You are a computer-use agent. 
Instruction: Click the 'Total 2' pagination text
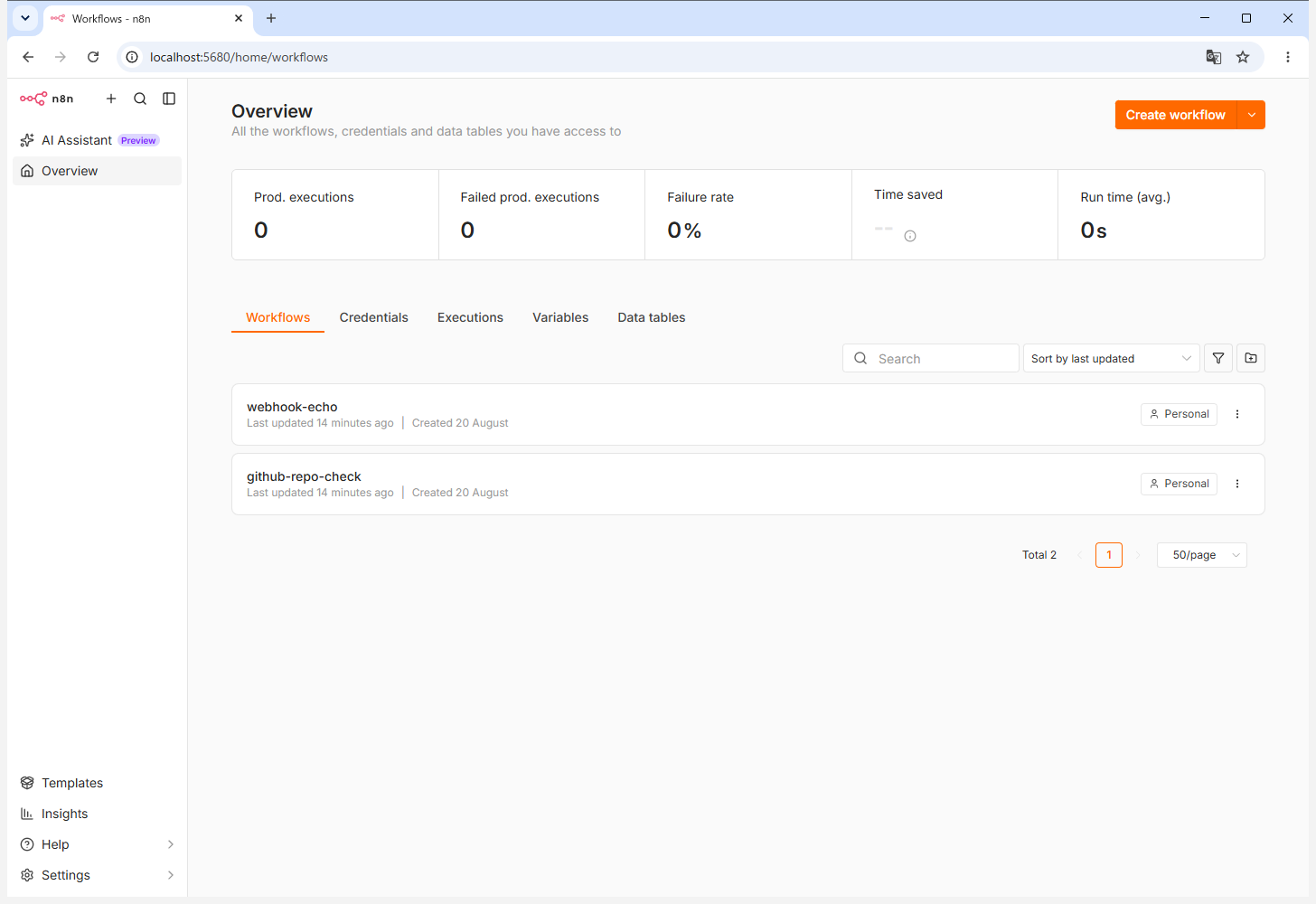1039,555
